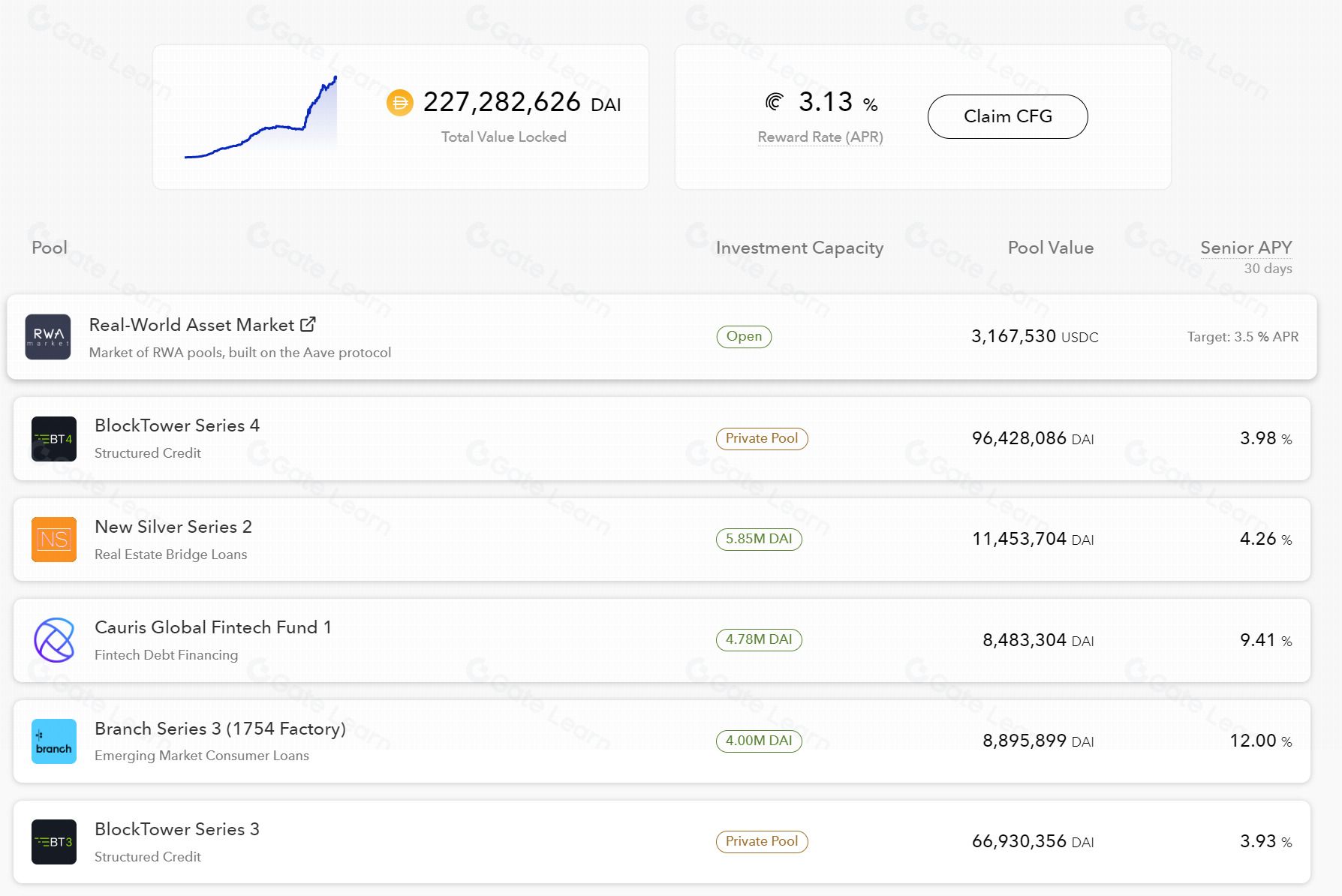This screenshot has height=896, width=1342.
Task: Click BlockTower Series 3 Private Pool badge
Action: pyautogui.click(x=762, y=841)
